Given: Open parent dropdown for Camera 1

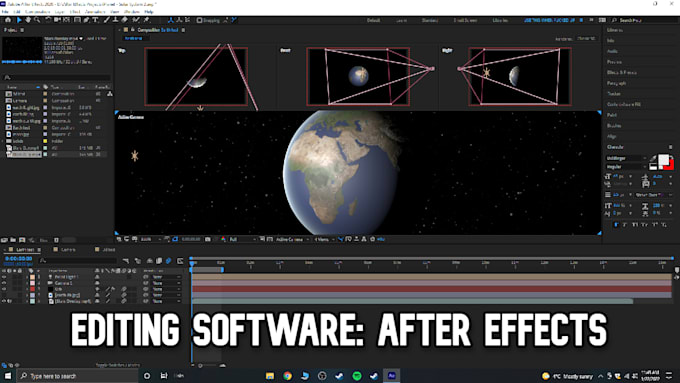Looking at the screenshot, I should pyautogui.click(x=167, y=283).
